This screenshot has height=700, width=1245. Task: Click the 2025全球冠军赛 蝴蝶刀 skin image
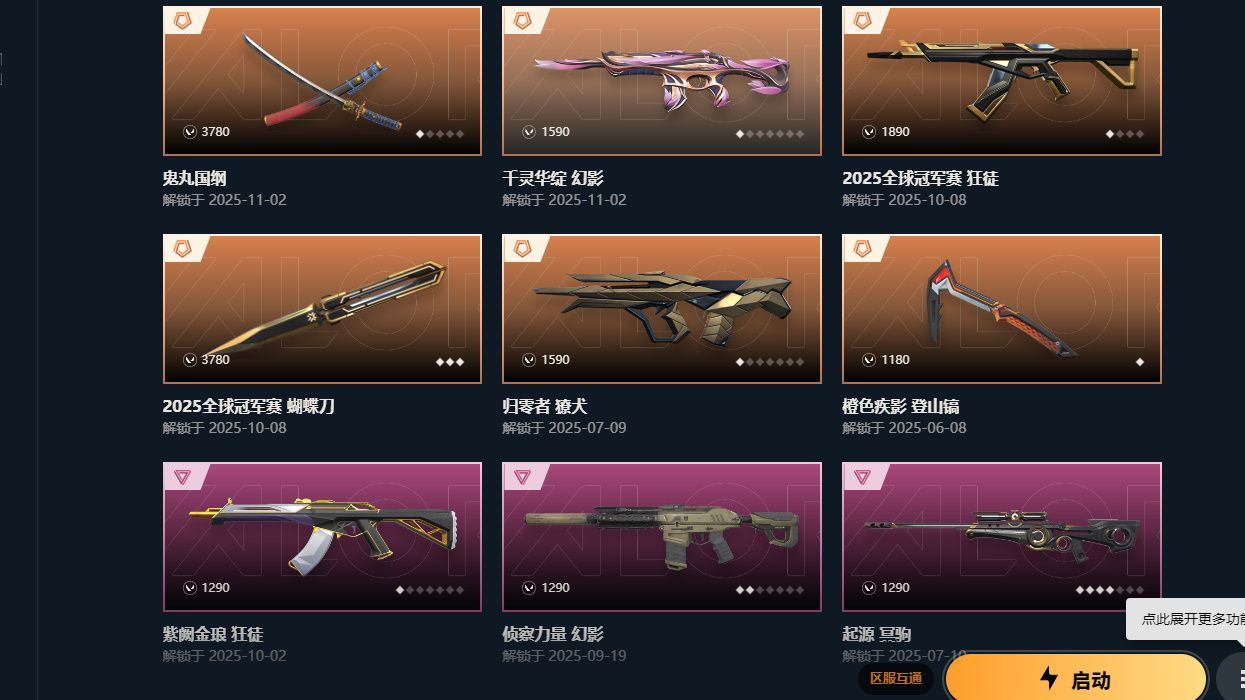coord(322,309)
